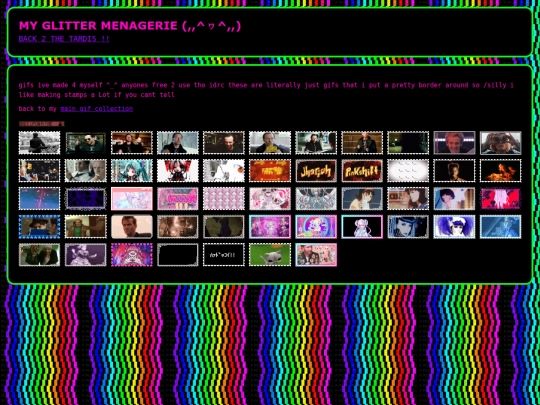Screen dimensions: 540x405
Task: Open the bald man by wooden wall stamp
Action: (x=362, y=143)
